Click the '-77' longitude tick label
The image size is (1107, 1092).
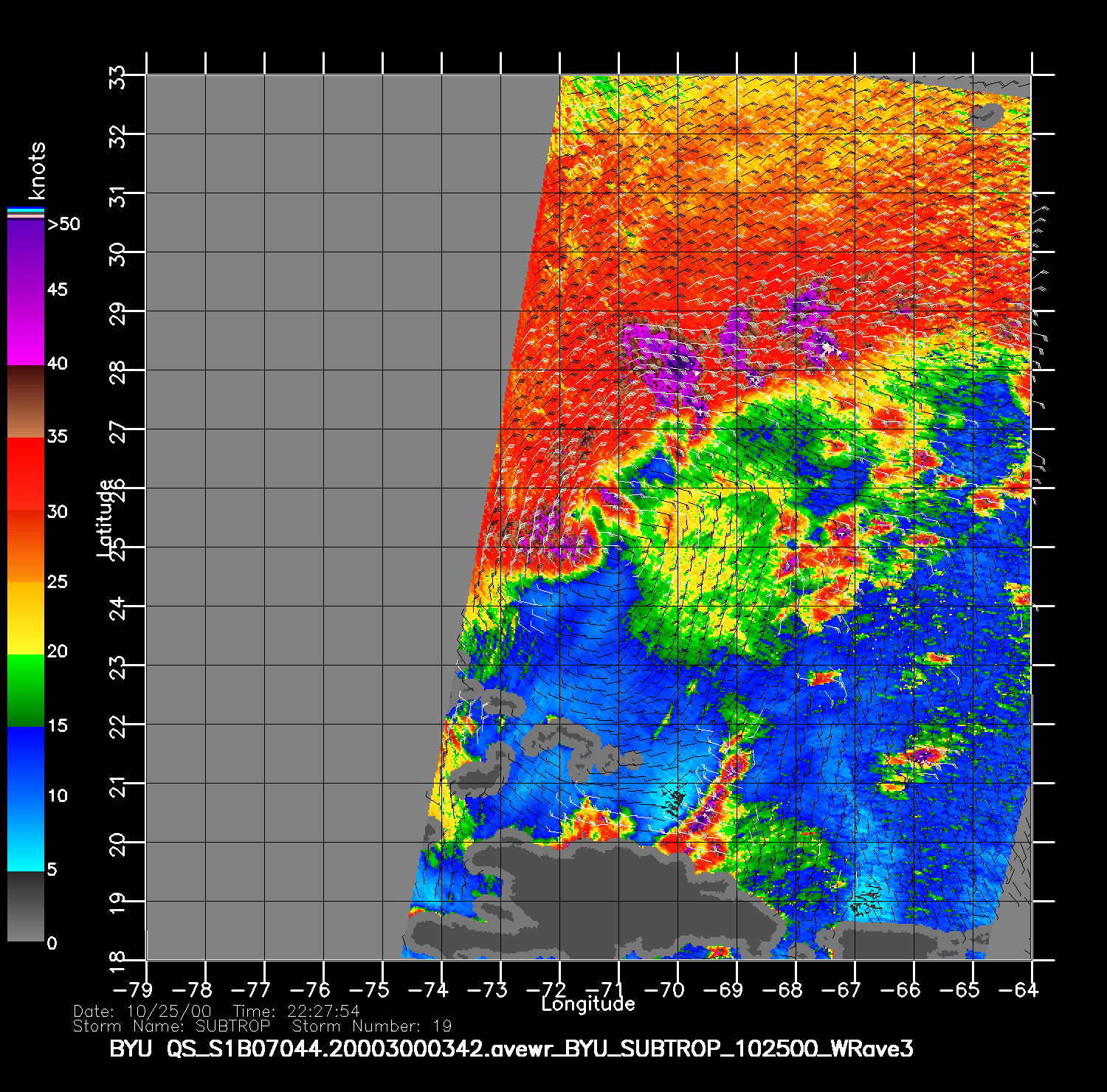click(x=251, y=989)
